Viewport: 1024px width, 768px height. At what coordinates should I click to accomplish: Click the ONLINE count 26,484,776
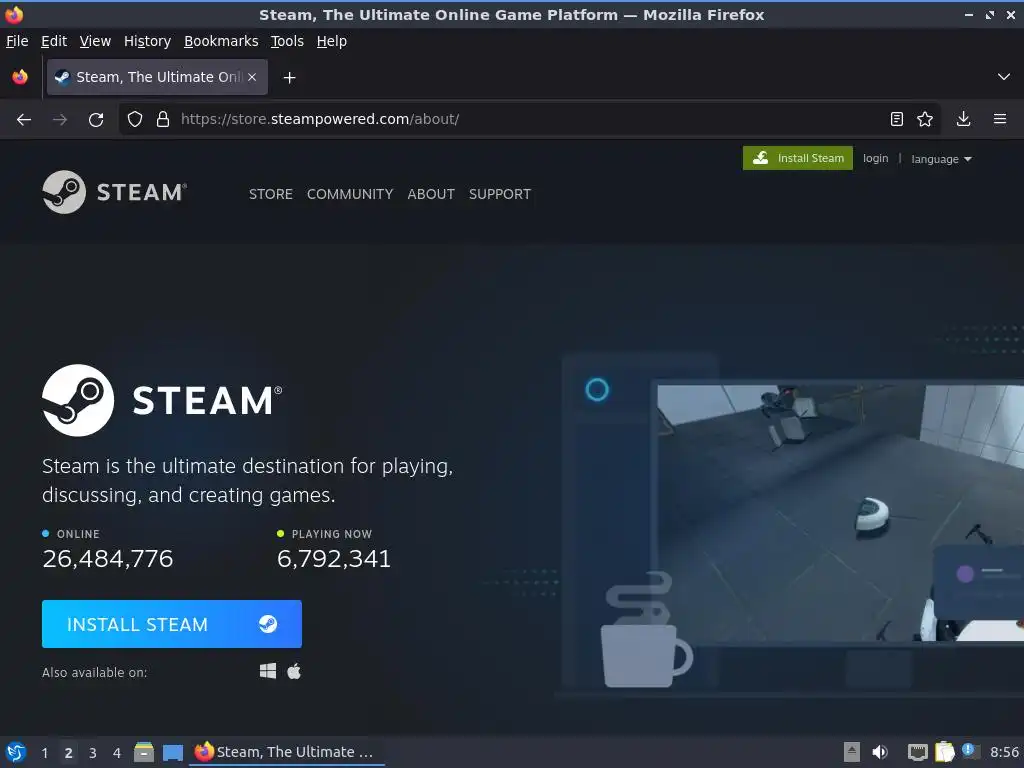(x=108, y=559)
